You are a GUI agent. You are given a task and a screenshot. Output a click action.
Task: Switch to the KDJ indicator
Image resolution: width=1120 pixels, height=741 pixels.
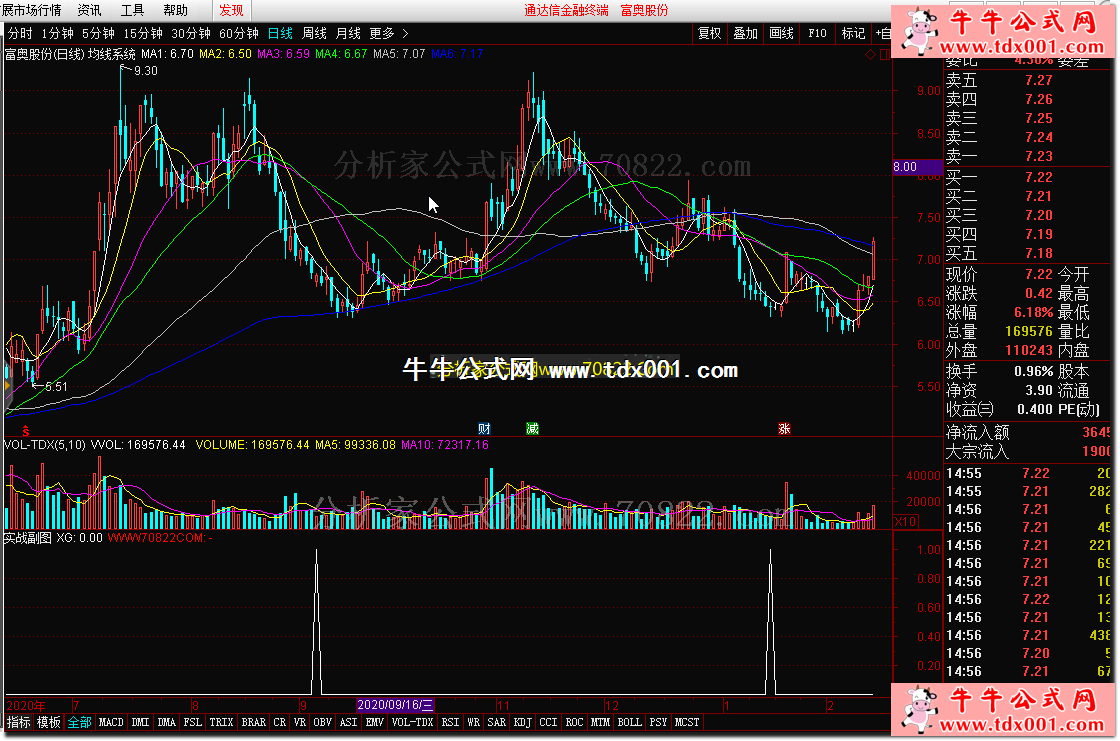click(x=523, y=722)
